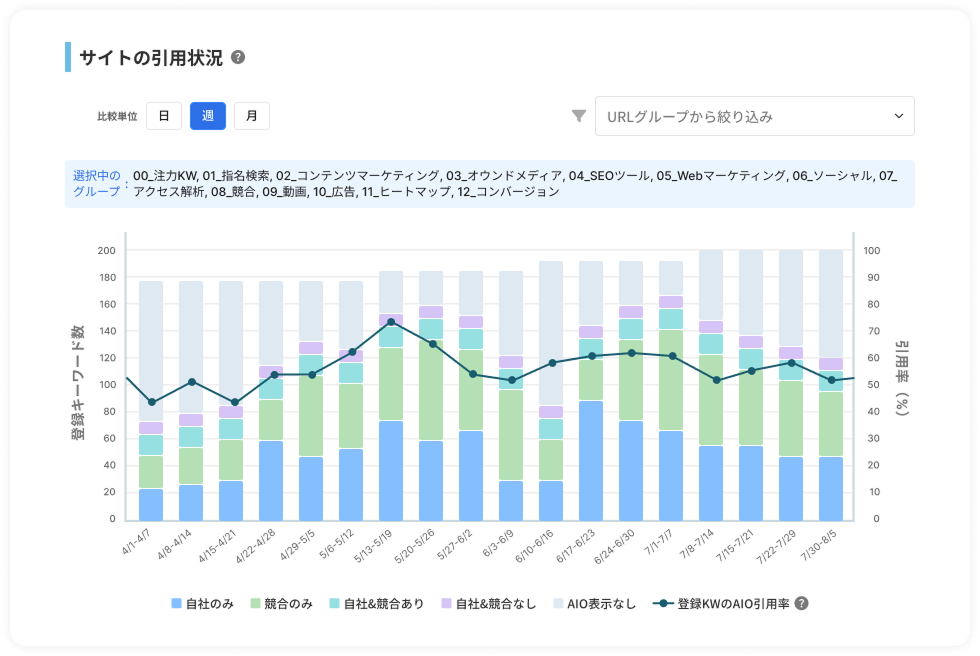This screenshot has height=656, width=980.
Task: Toggle 登録KWのAIO引用率 line legend
Action: [720, 603]
